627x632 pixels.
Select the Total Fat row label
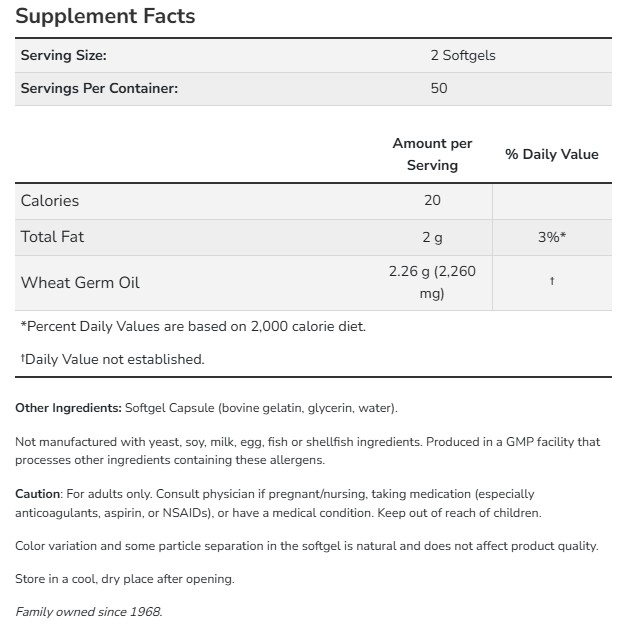coord(53,237)
